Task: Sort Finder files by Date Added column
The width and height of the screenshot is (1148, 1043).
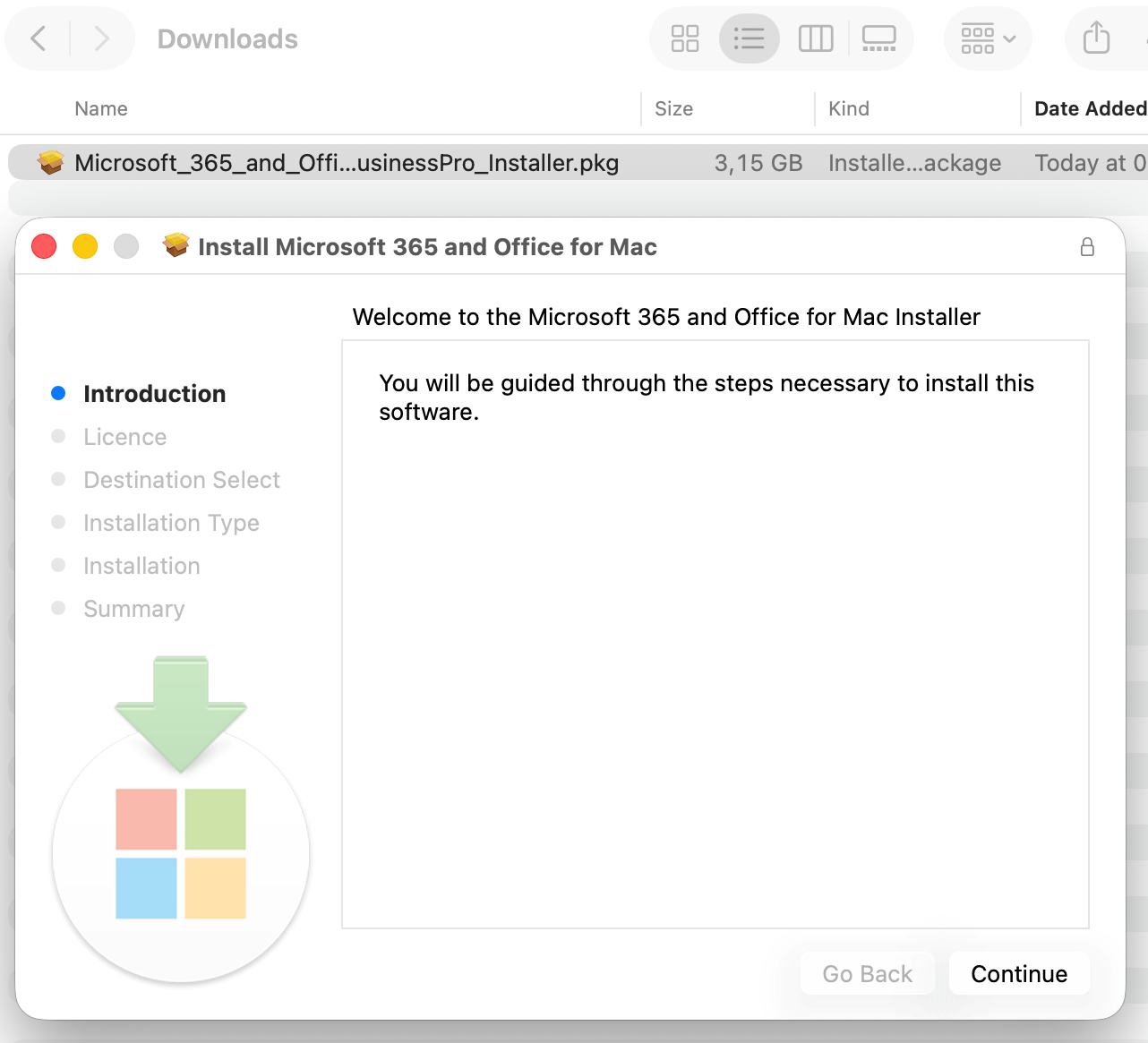Action: click(1091, 108)
